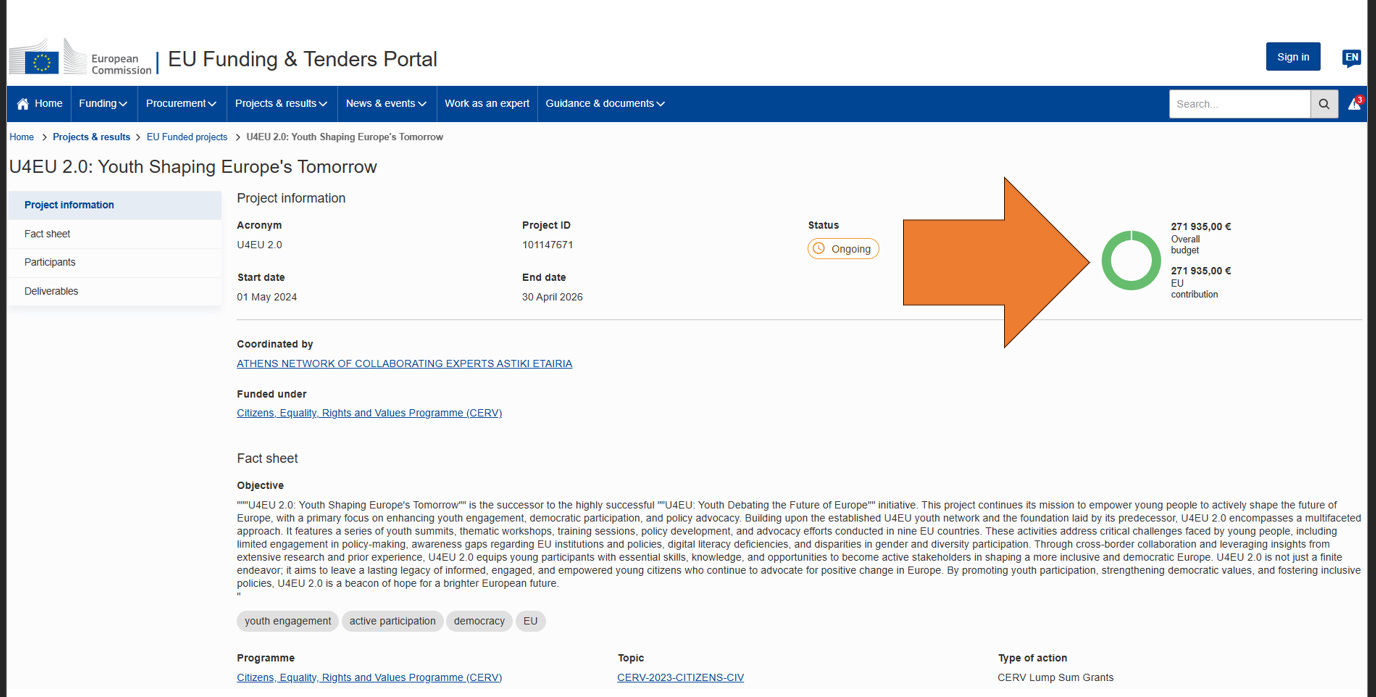Select Fact sheet in the sidebar
Image resolution: width=1376 pixels, height=697 pixels.
[115, 234]
